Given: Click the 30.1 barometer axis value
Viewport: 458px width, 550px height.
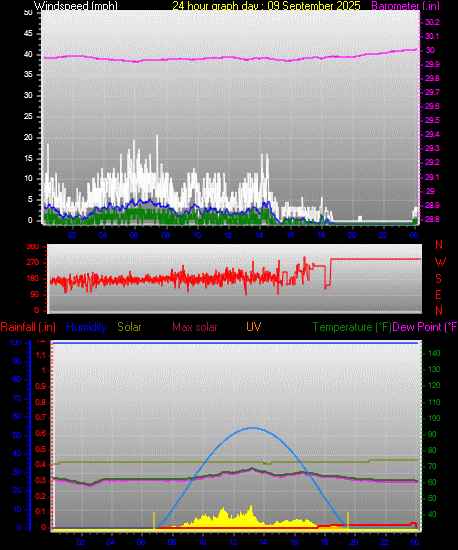Looking at the screenshot, I should pyautogui.click(x=432, y=36).
